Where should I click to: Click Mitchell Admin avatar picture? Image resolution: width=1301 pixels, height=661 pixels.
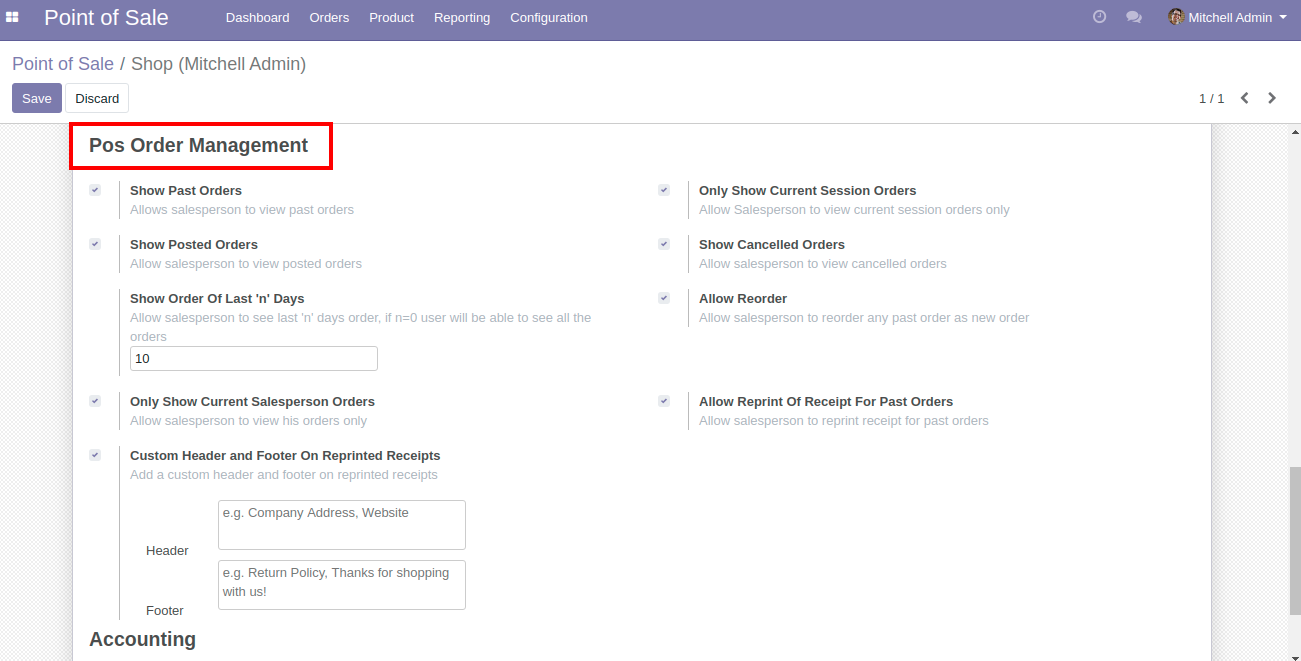tap(1176, 17)
